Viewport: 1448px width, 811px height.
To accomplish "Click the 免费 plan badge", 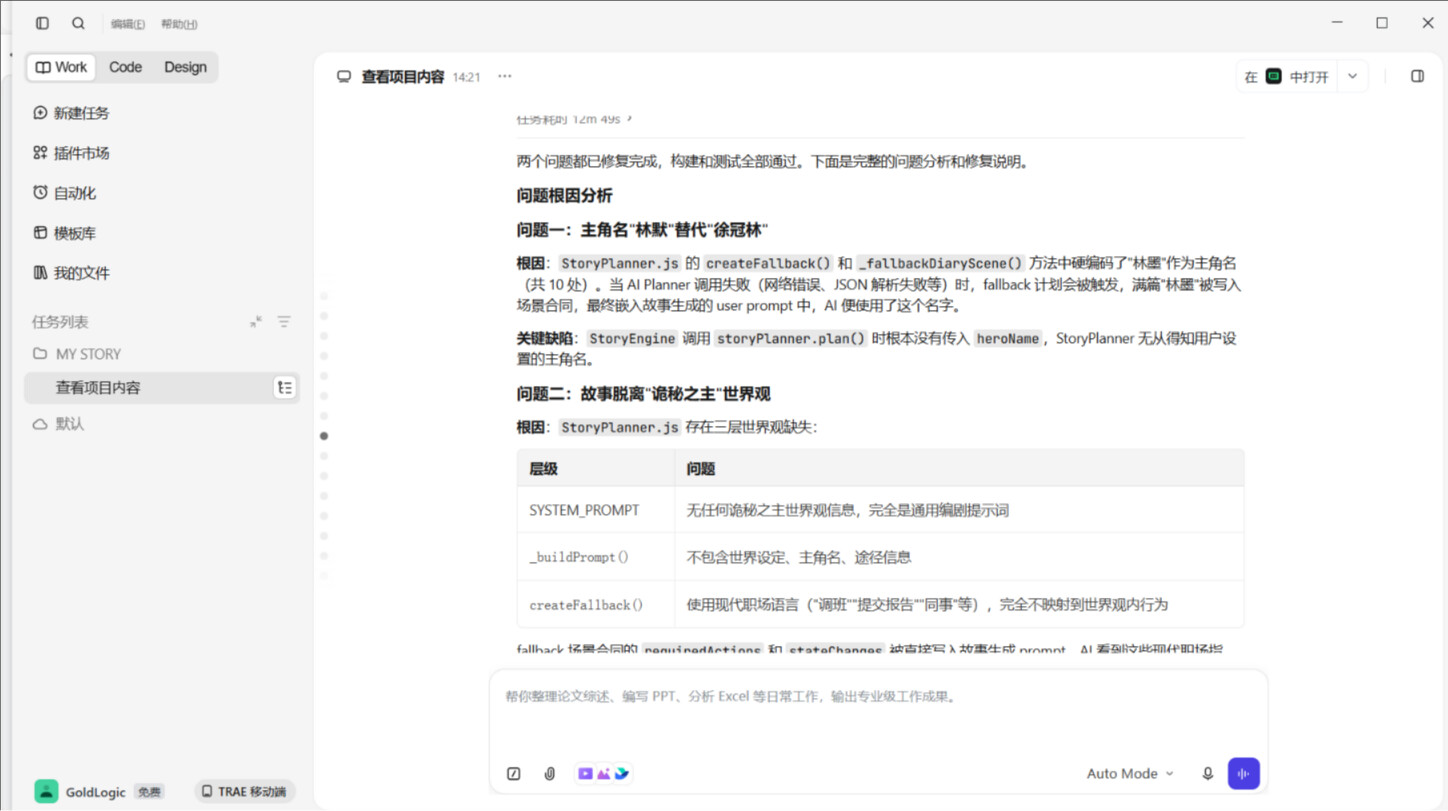I will [x=149, y=792].
